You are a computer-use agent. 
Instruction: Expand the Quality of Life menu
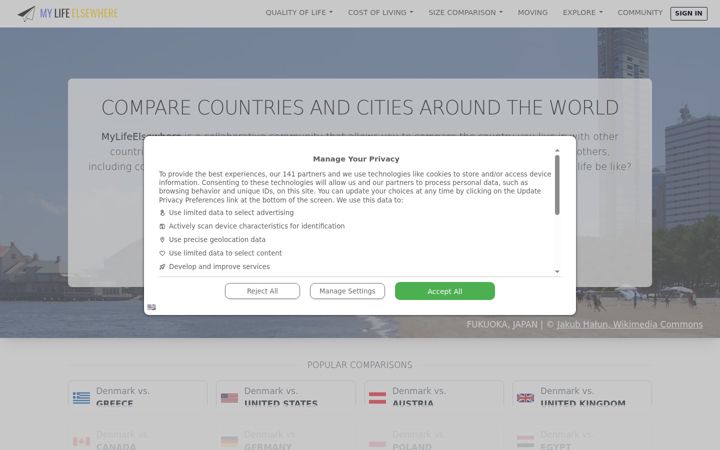pos(299,12)
